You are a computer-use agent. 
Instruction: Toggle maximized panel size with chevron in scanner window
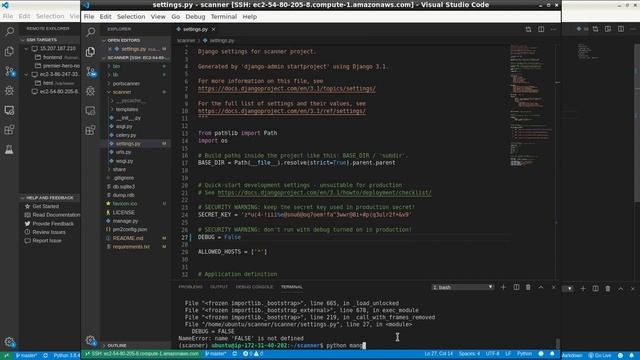point(541,287)
